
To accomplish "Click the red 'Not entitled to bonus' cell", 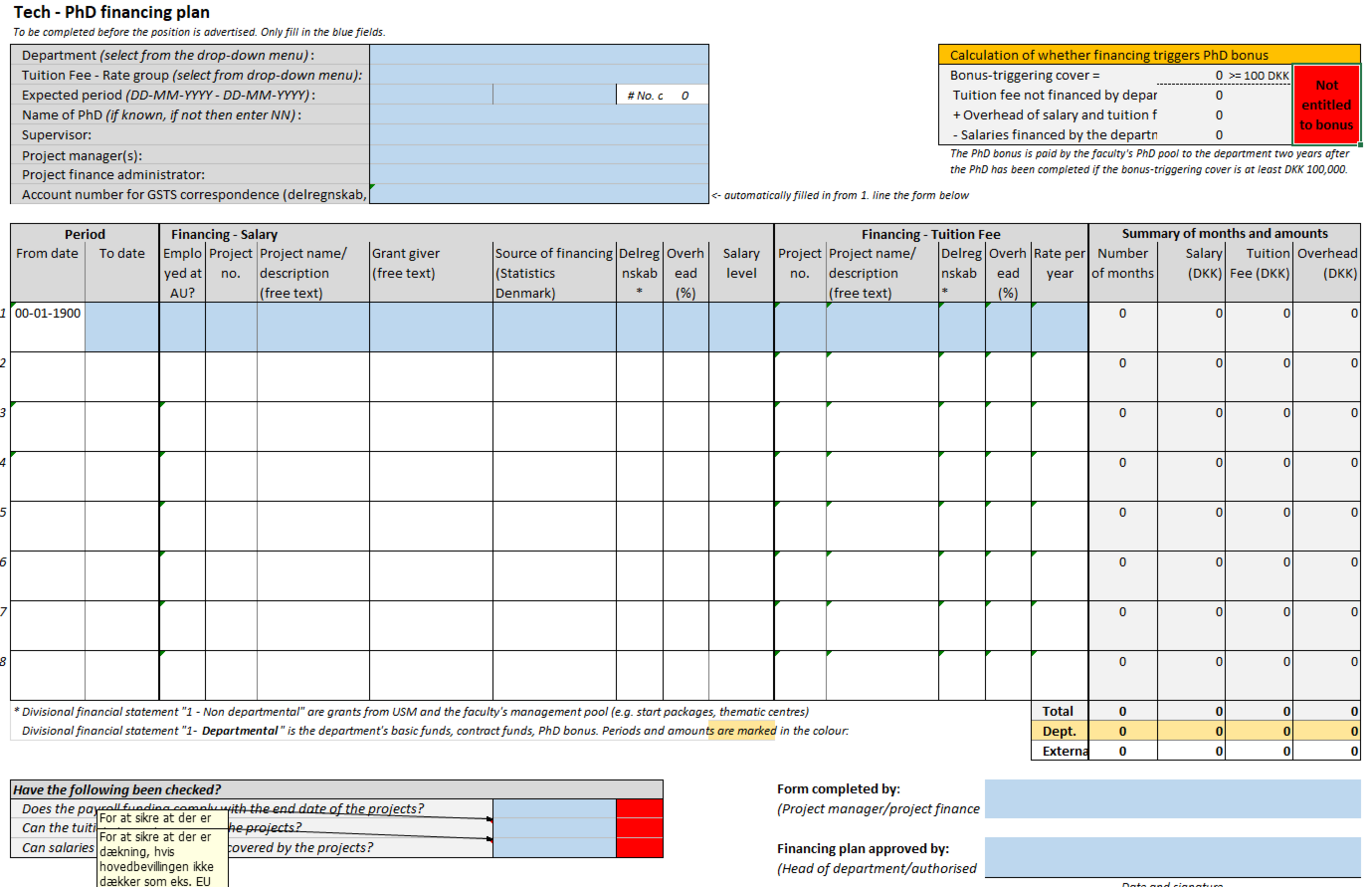I will pyautogui.click(x=1326, y=105).
